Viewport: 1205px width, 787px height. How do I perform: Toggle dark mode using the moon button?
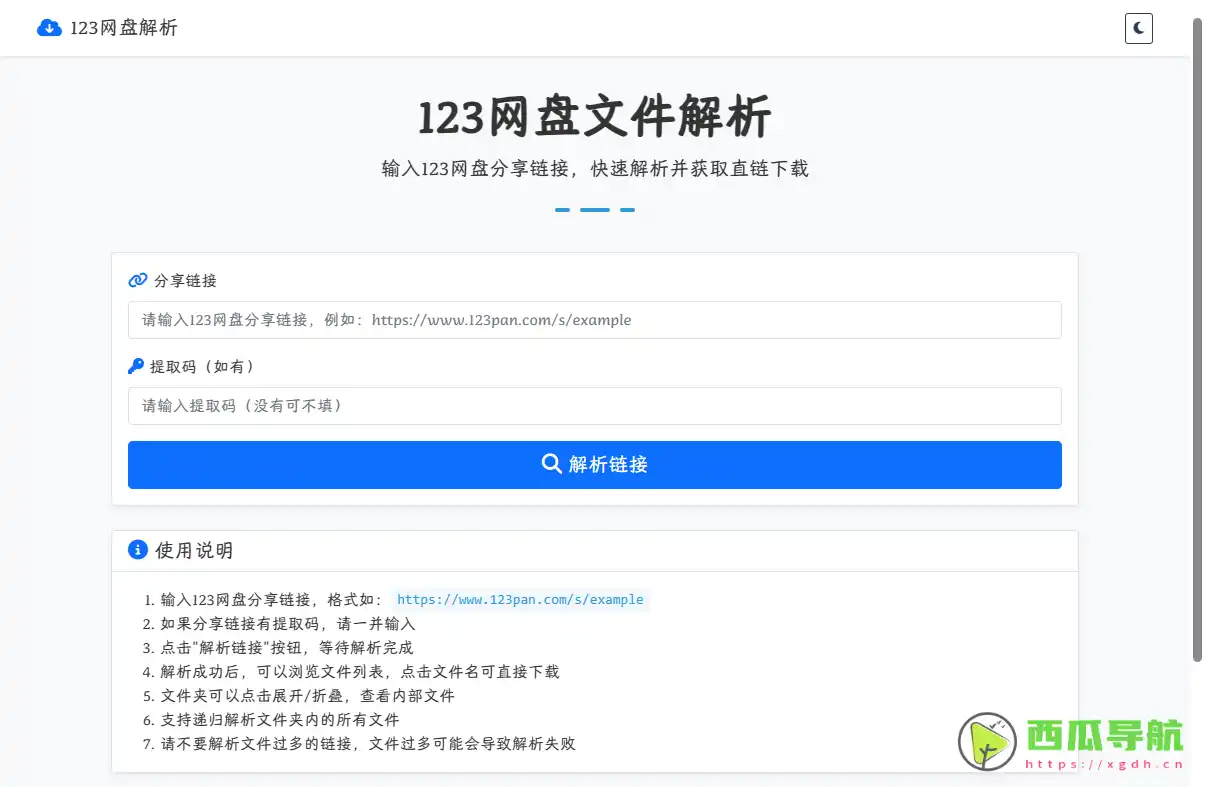[1138, 28]
